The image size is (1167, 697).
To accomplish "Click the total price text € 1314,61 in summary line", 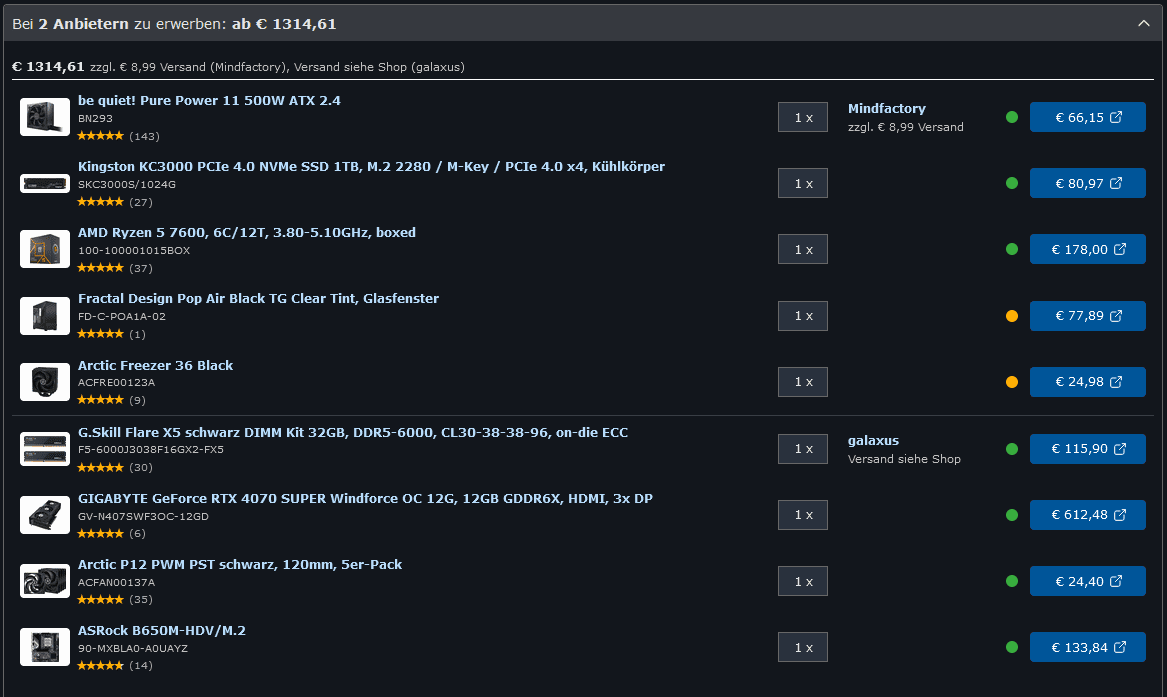I will click(x=48, y=67).
